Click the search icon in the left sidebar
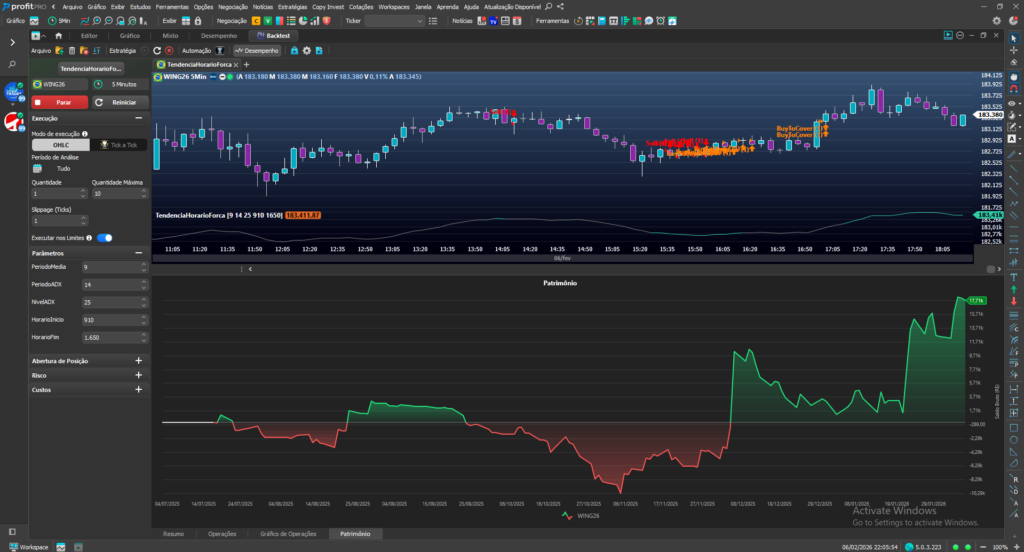The height and width of the screenshot is (552, 1024). [x=13, y=64]
